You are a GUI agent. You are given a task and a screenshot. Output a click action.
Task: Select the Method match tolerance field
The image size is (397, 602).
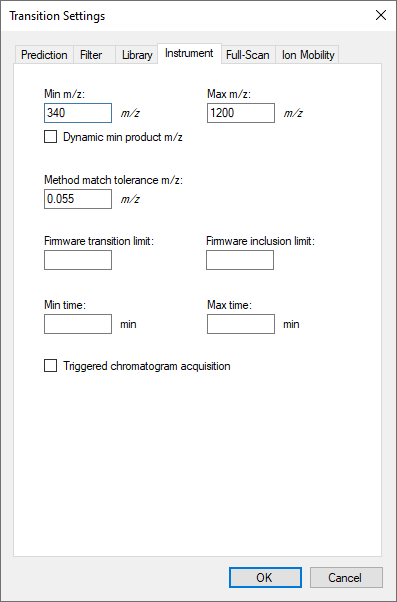tap(78, 199)
